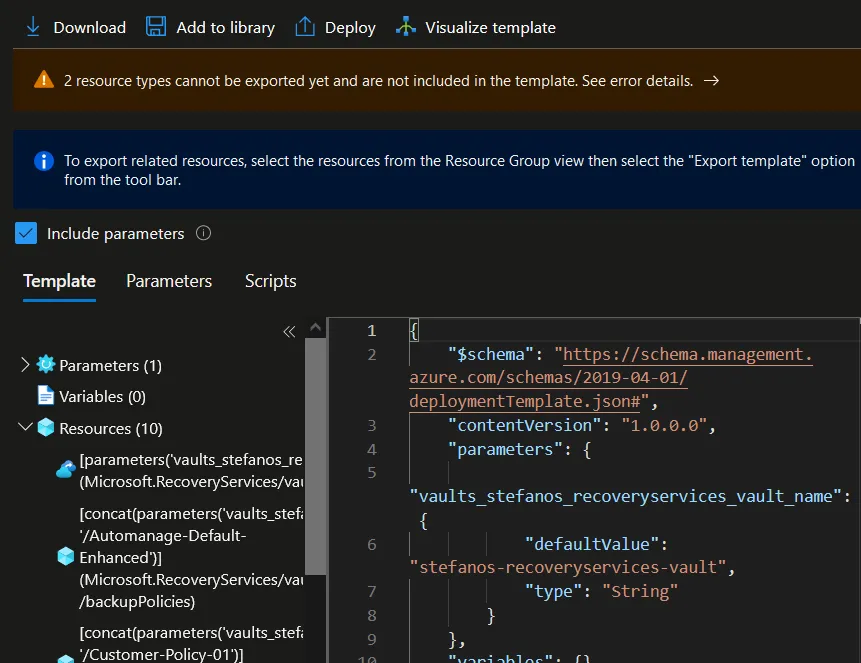
Task: Click the Recovery Services vault cloud icon
Action: (x=66, y=470)
